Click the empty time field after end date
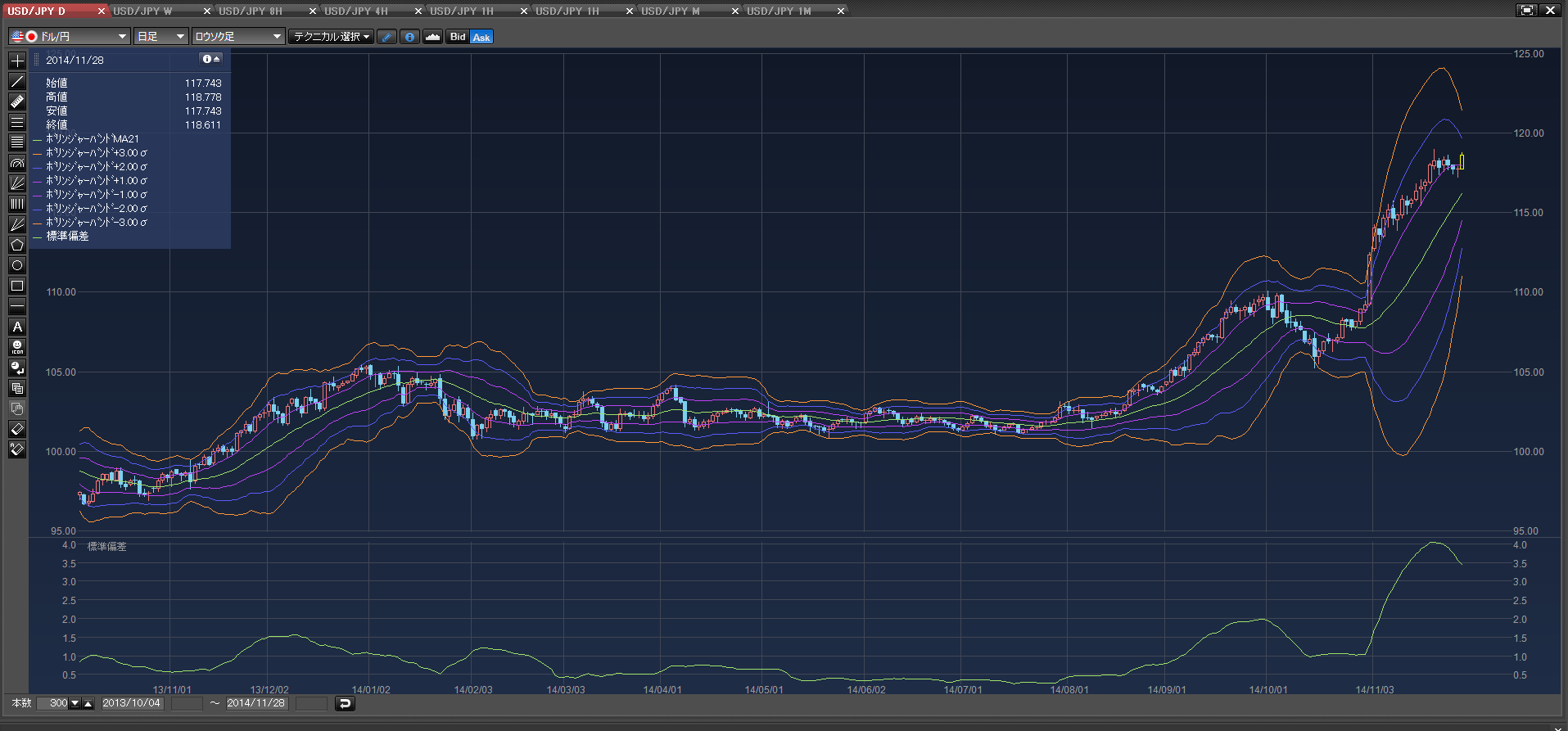Viewport: 1568px width, 731px height. pyautogui.click(x=311, y=703)
